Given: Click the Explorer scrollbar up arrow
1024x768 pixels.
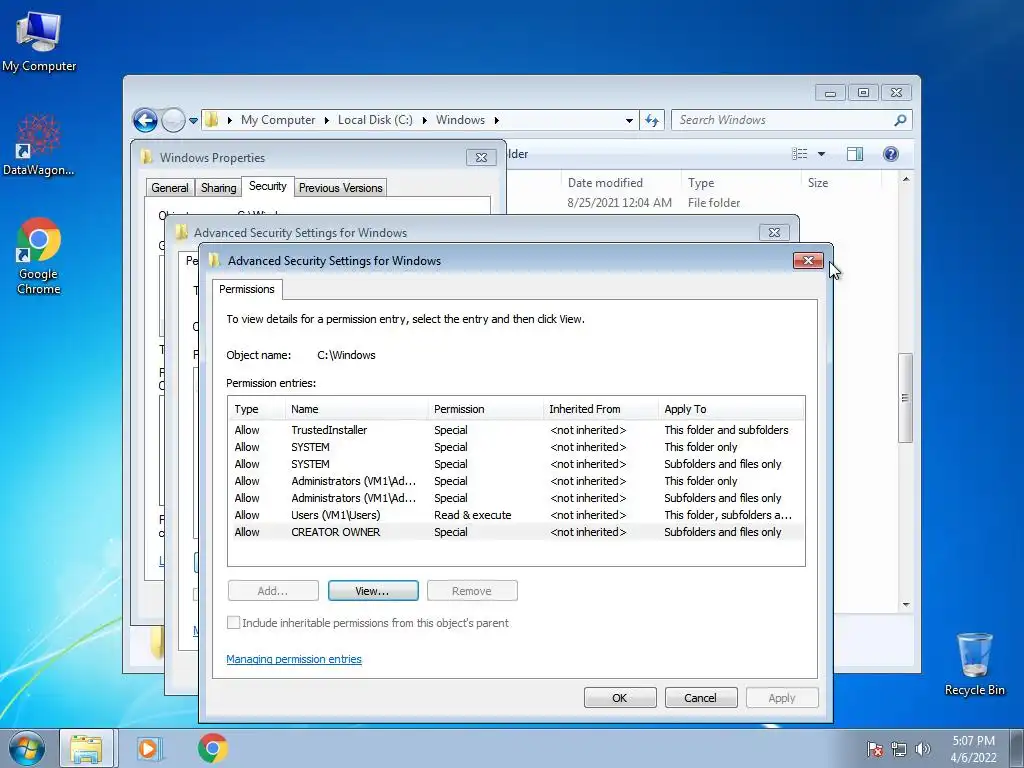Looking at the screenshot, I should coord(906,179).
